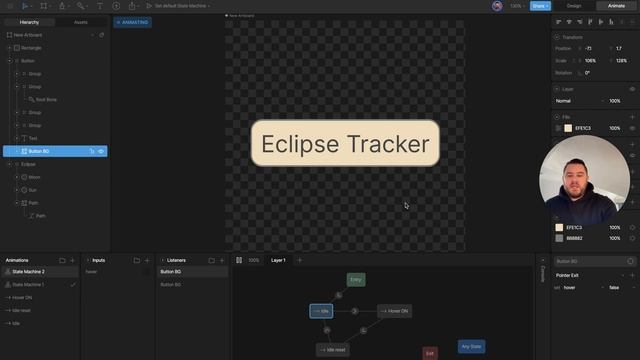Click lock icon on Button BG row
This screenshot has height=360, width=640.
point(92,151)
